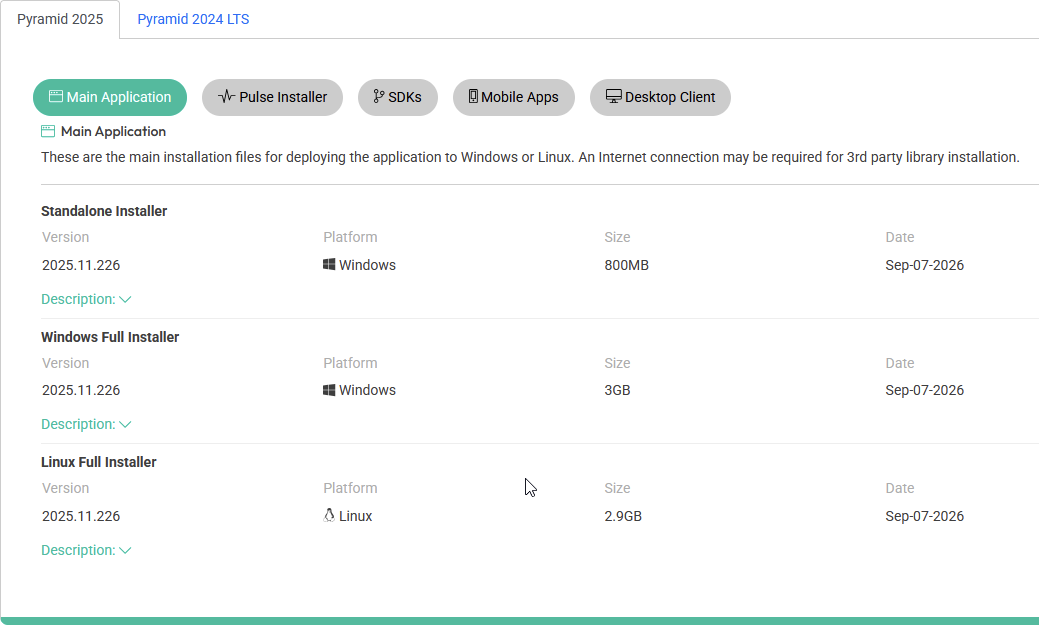Click the Standalone Installer version 2025.11.226
The image size is (1039, 626).
tap(81, 265)
